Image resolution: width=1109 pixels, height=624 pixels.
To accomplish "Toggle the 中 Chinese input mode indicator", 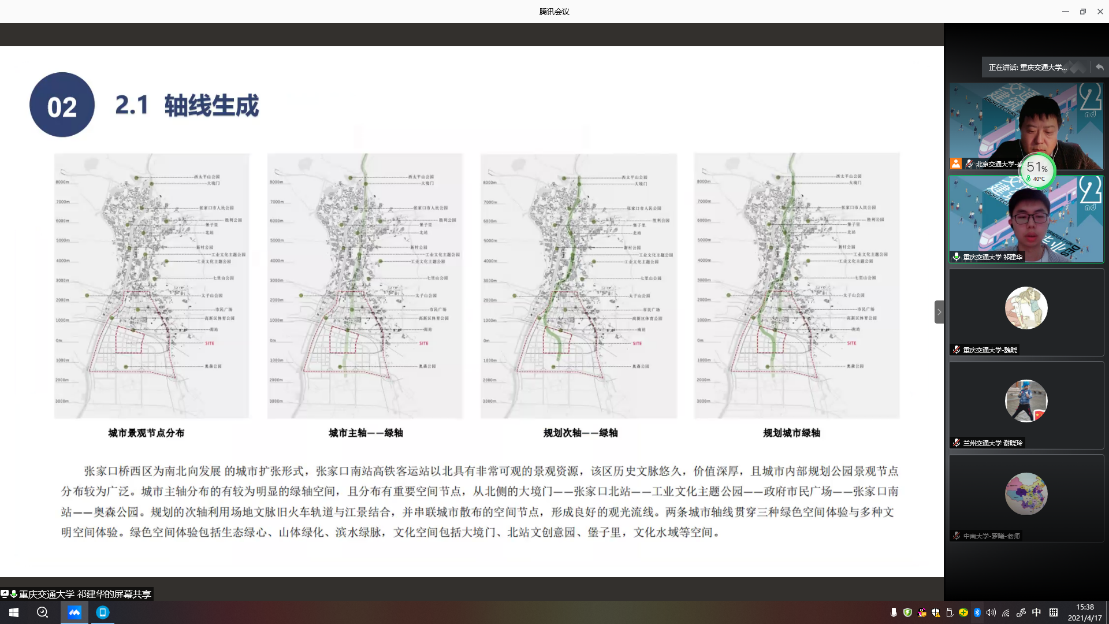I will coord(1036,612).
